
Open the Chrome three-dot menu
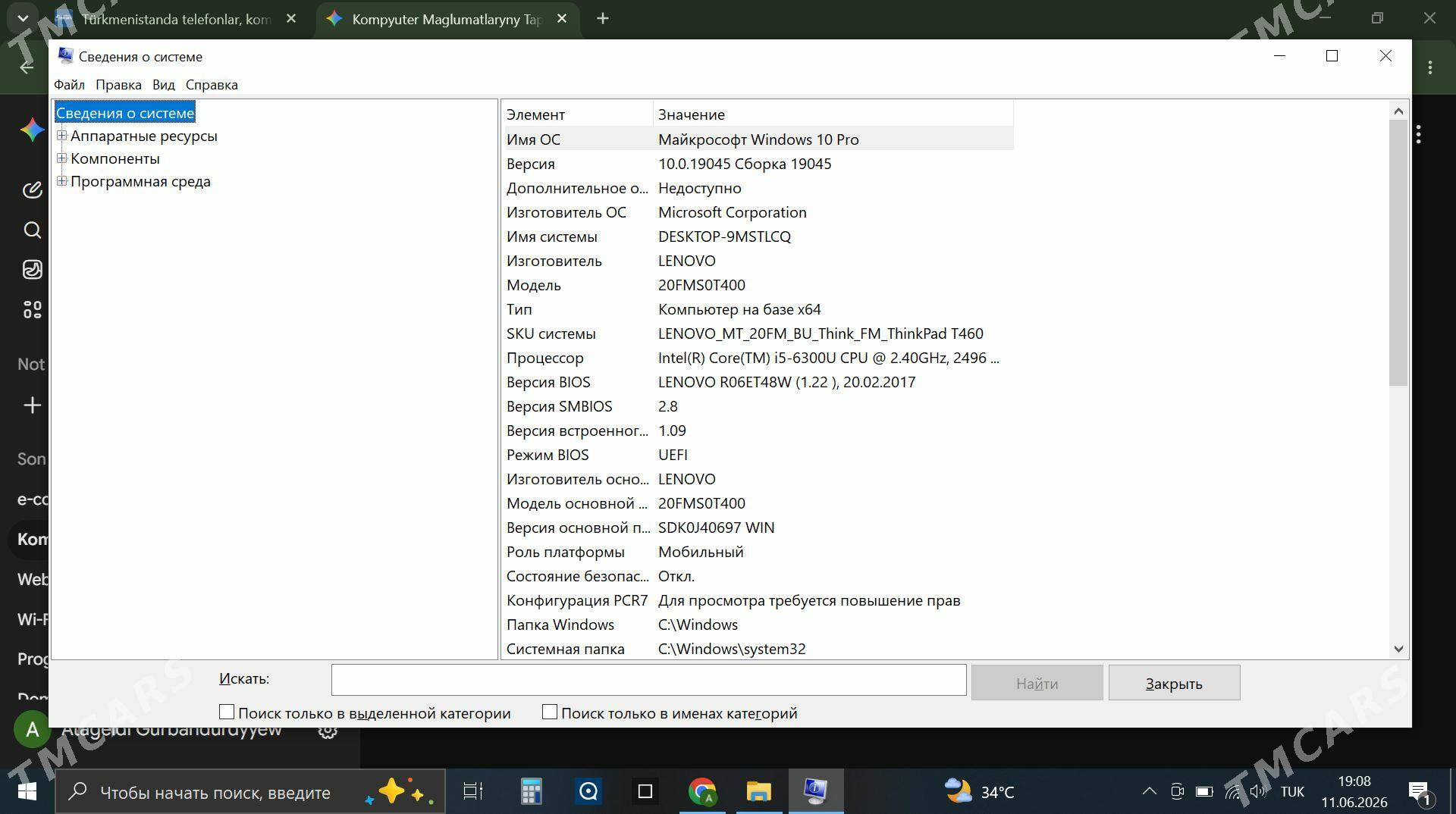click(1430, 67)
